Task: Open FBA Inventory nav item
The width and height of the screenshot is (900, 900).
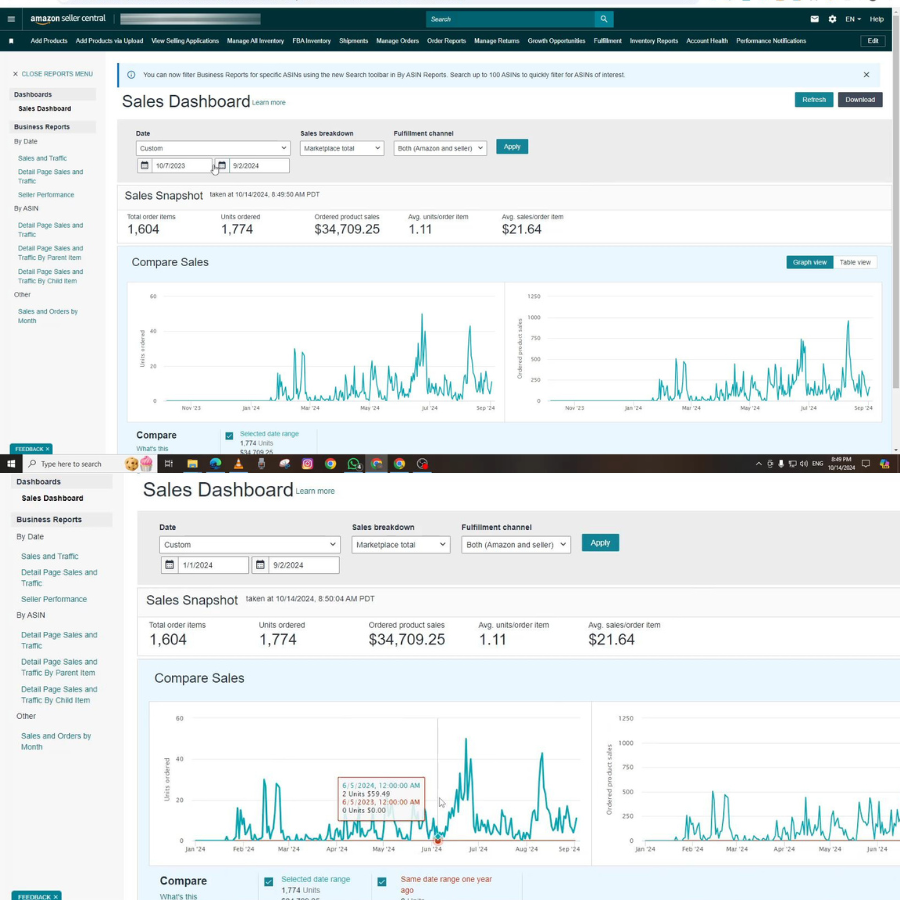Action: pyautogui.click(x=312, y=41)
